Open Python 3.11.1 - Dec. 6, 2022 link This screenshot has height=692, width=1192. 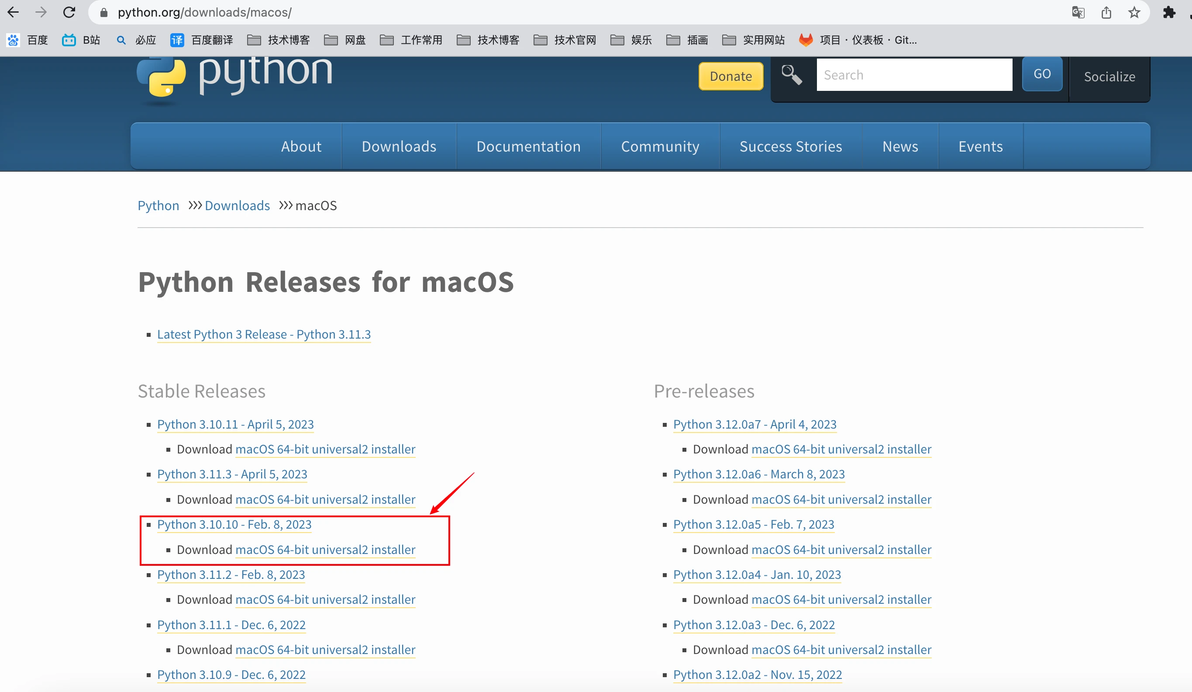coord(231,625)
